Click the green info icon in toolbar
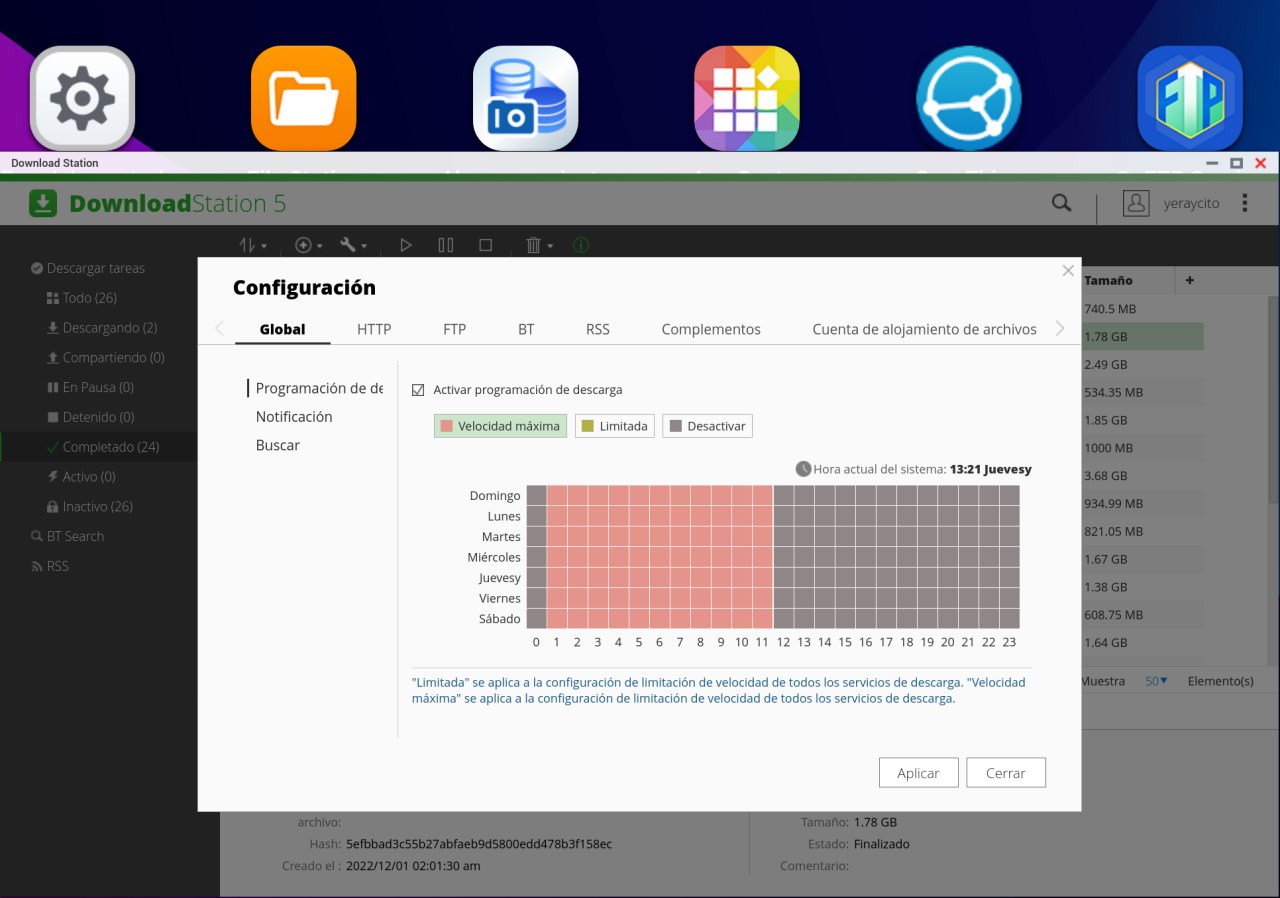 581,245
